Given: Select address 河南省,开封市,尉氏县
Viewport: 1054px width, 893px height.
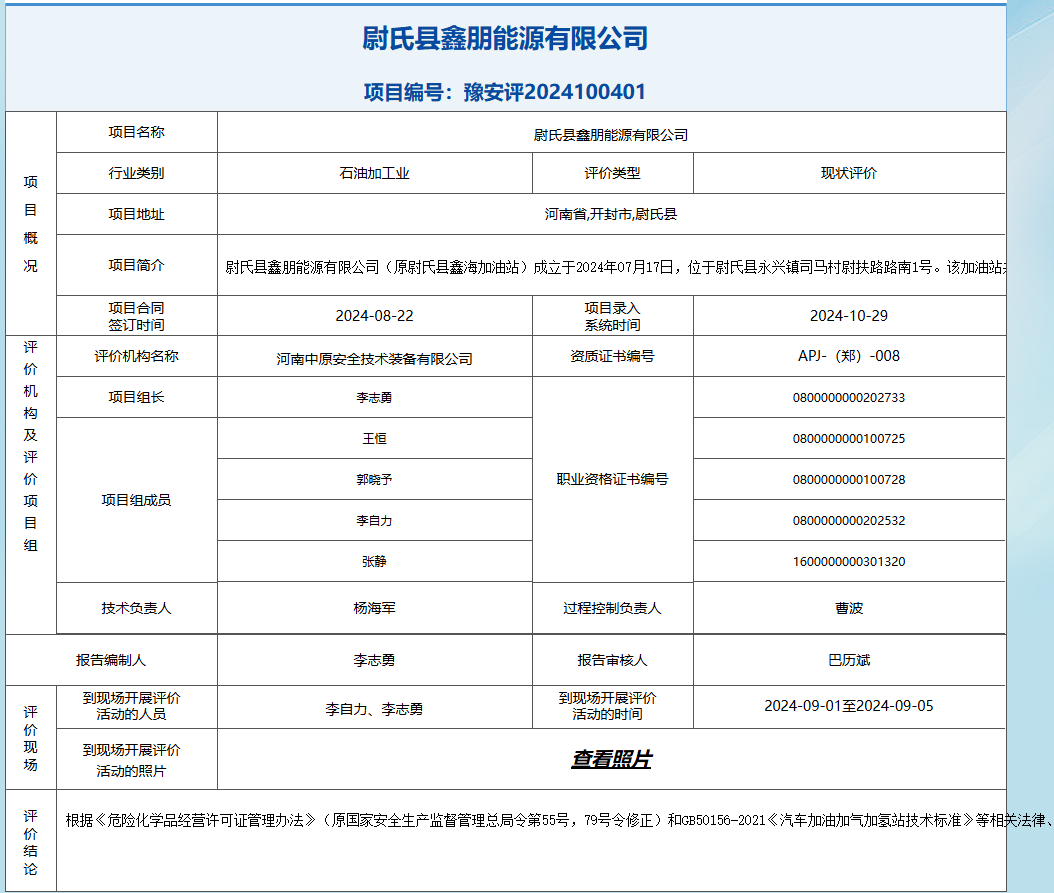Looking at the screenshot, I should [x=611, y=214].
